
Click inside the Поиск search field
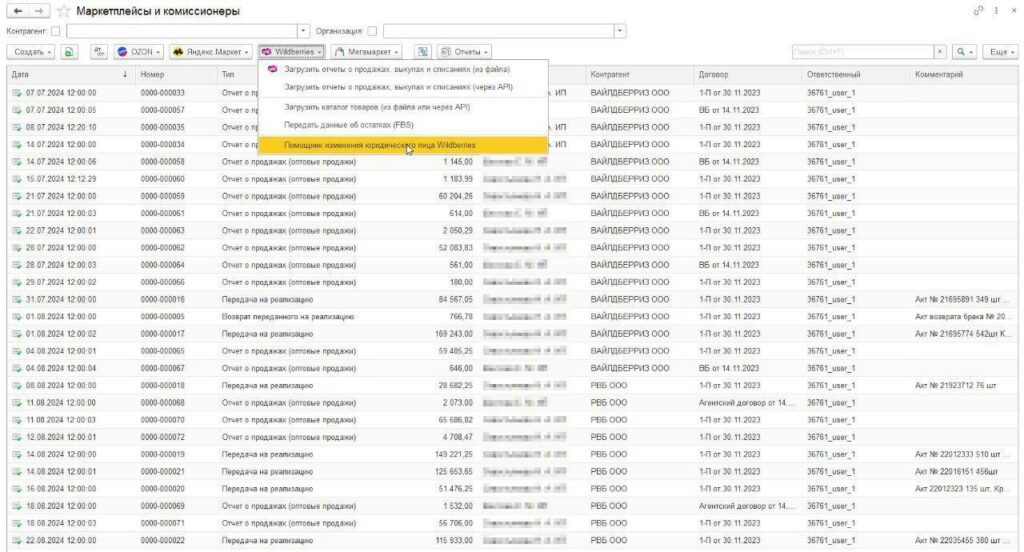(860, 51)
